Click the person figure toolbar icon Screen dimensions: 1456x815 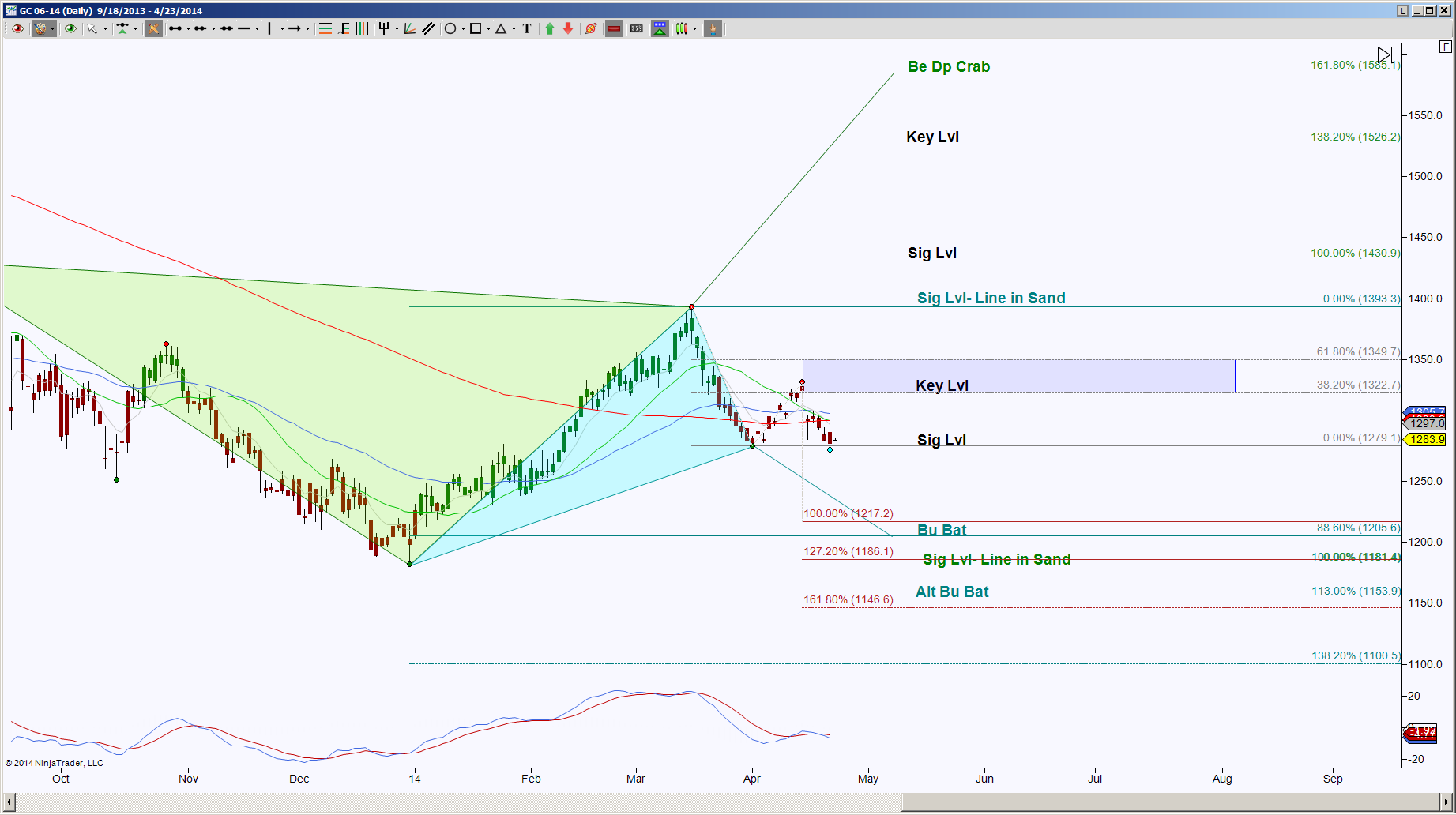tap(713, 28)
